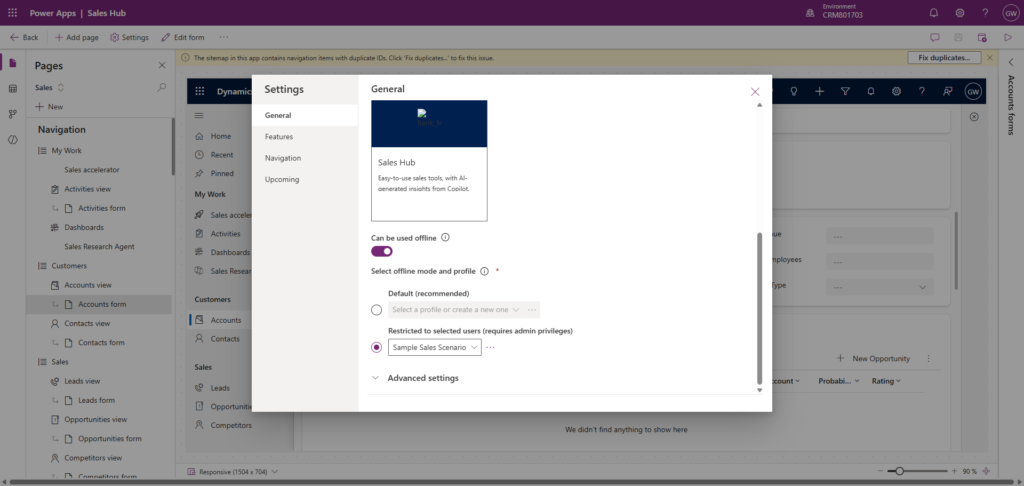
Task: Click the help question mark icon
Action: [x=985, y=12]
